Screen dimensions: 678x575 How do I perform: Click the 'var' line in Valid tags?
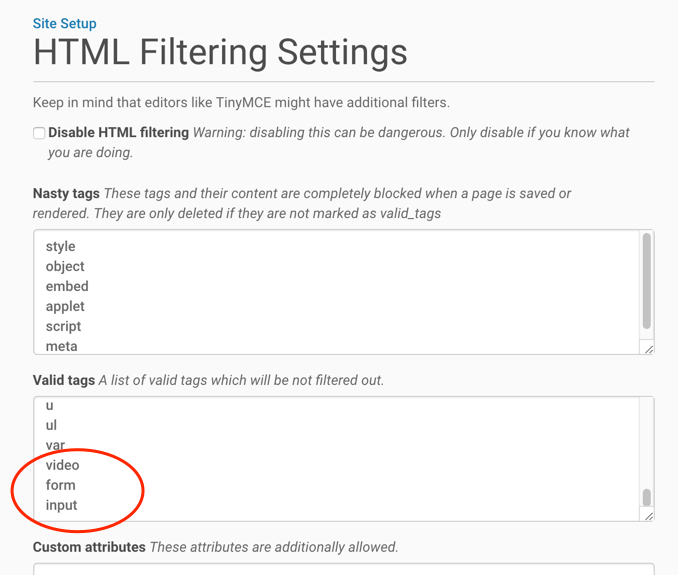56,445
